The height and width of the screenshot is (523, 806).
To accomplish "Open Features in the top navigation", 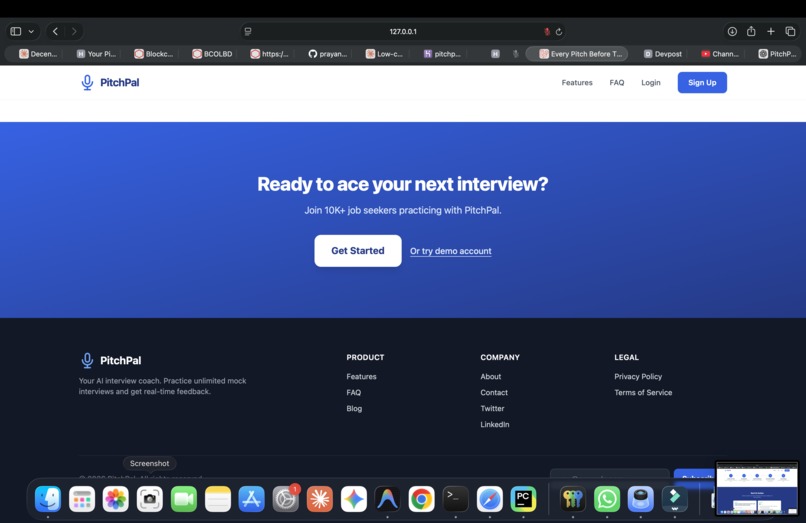I will tap(577, 82).
